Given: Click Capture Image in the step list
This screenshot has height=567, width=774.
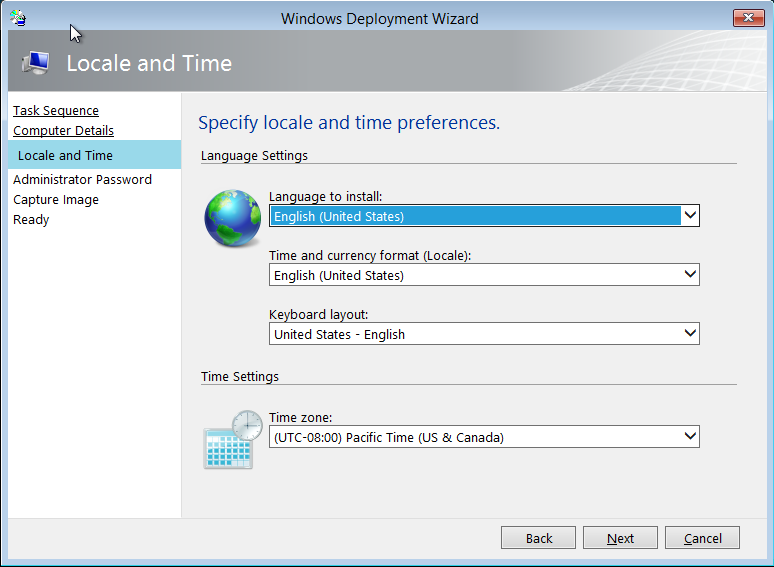Looking at the screenshot, I should tap(56, 199).
